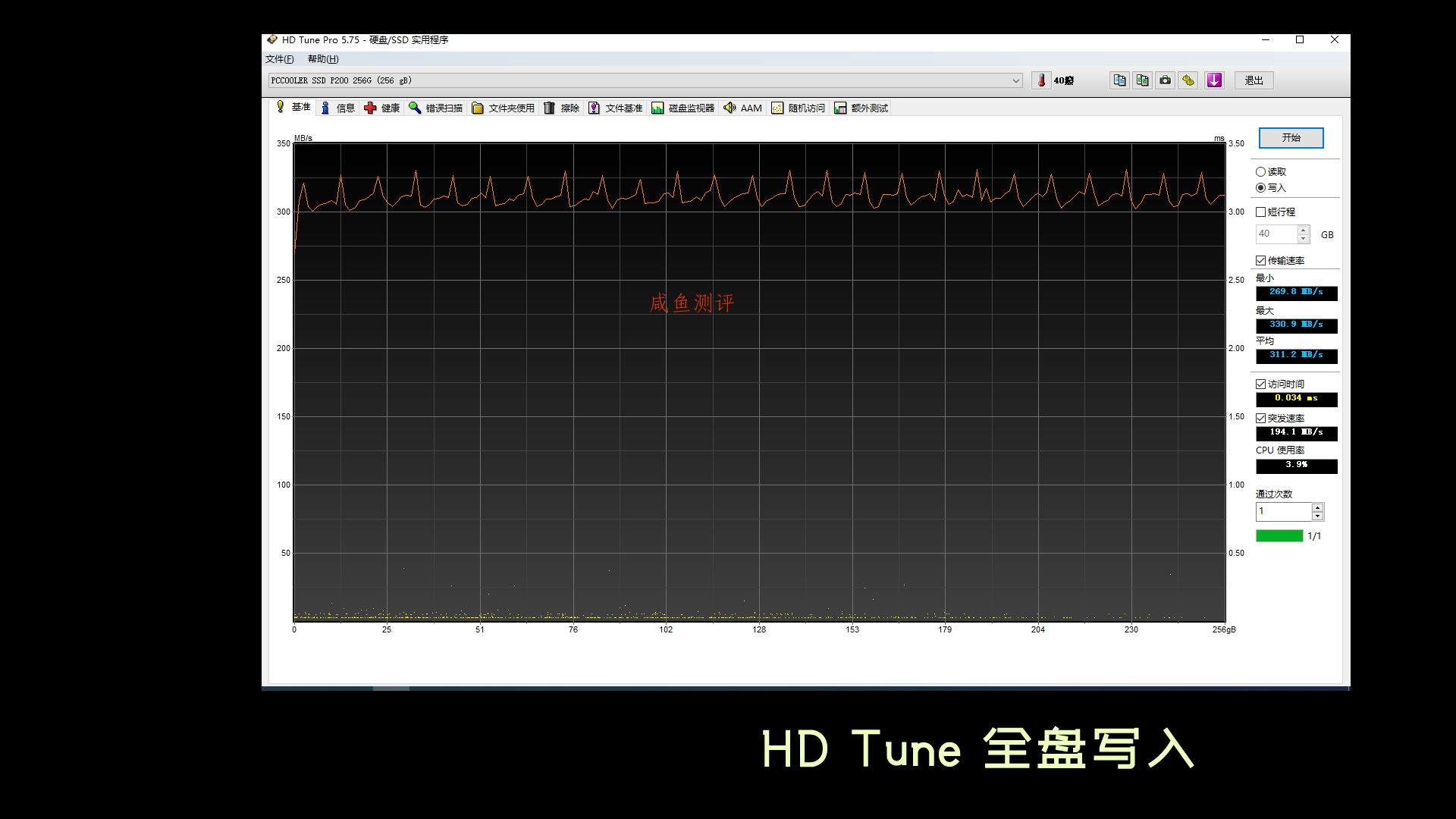The height and width of the screenshot is (819, 1456).
Task: Minimize the HD Tune Pro window
Action: (x=1265, y=40)
